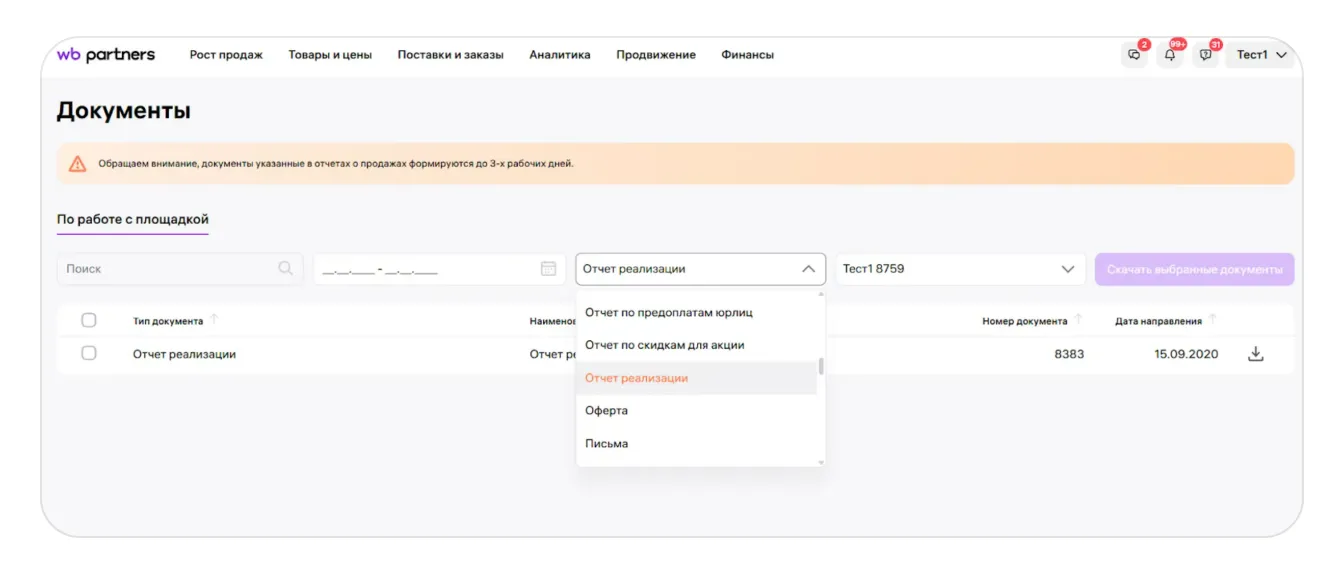The width and height of the screenshot is (1344, 574).
Task: Sort by 'Дата направления' arrow icon
Action: click(x=1213, y=320)
